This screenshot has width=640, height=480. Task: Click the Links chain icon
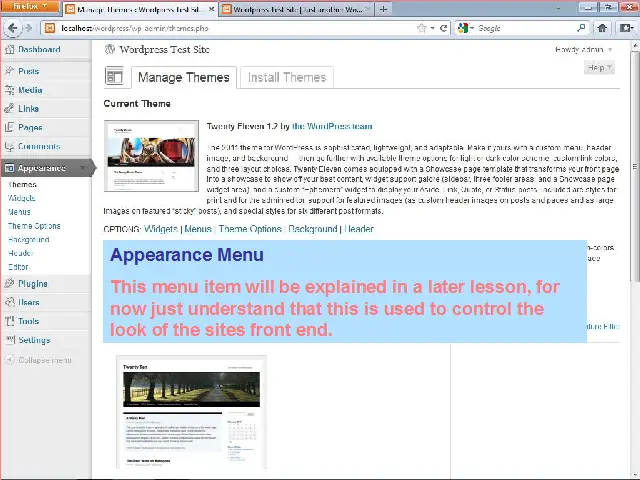tap(9, 109)
